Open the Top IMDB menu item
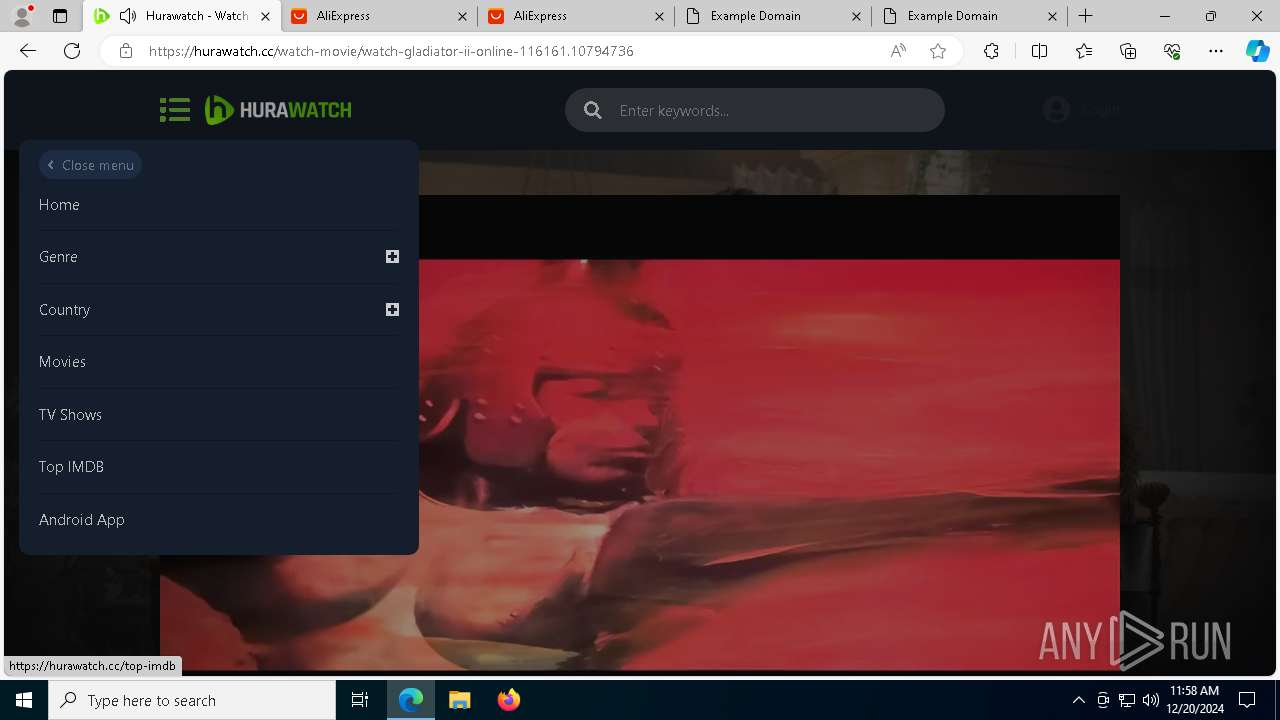This screenshot has width=1280, height=720. point(71,466)
